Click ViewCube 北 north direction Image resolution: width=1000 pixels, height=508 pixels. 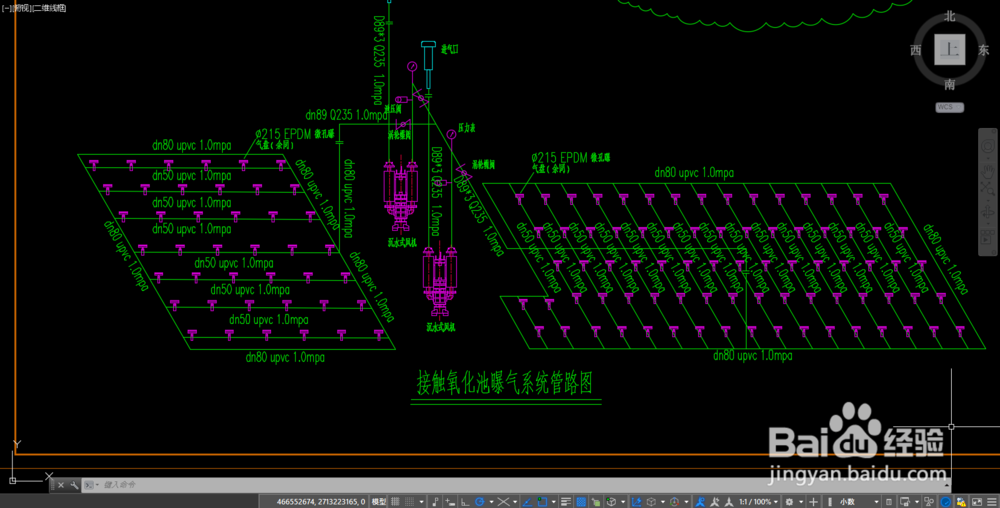(950, 16)
